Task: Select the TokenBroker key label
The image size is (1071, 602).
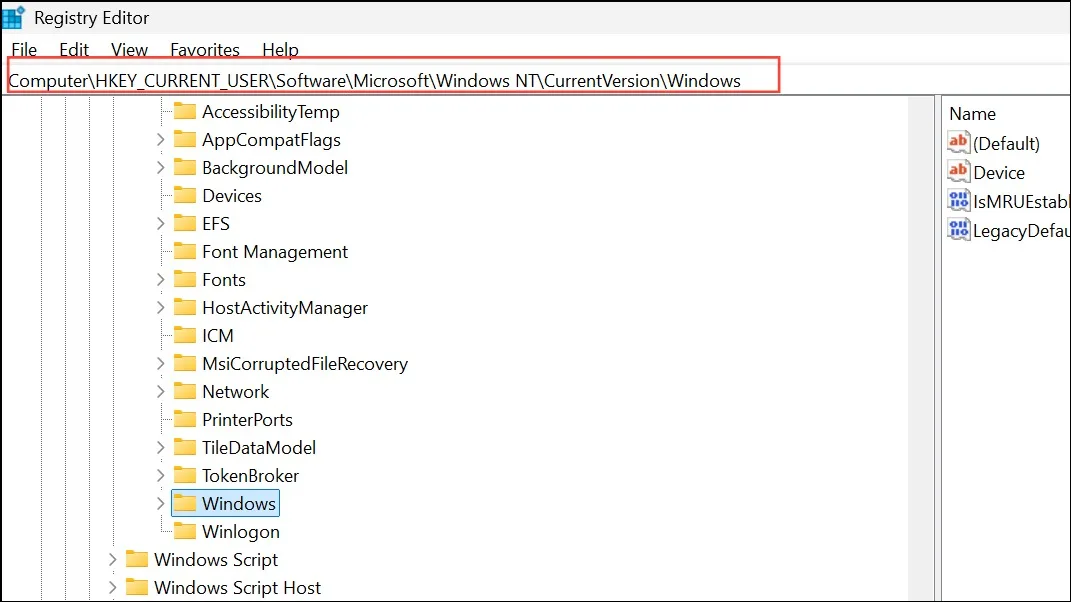Action: click(x=250, y=476)
